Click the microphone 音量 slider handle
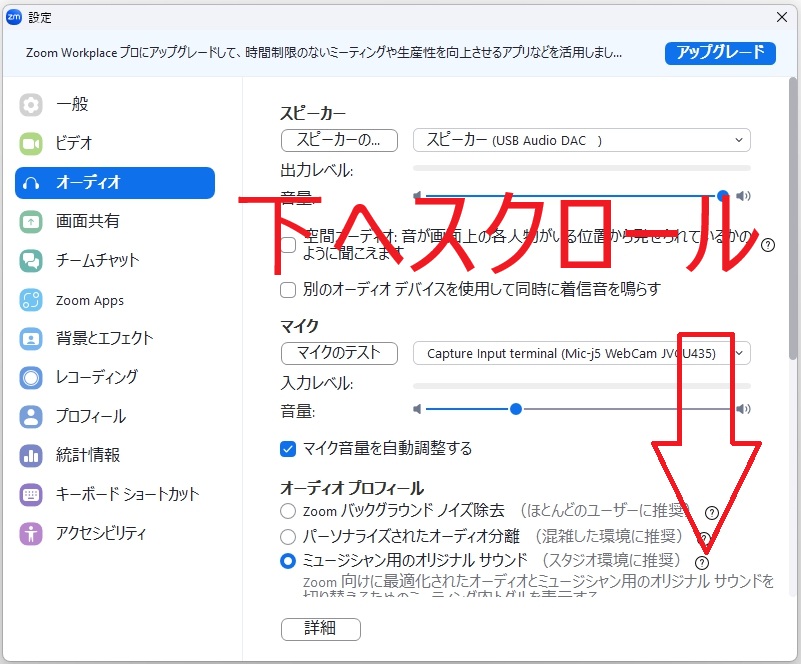Image resolution: width=801 pixels, height=664 pixels. [516, 409]
